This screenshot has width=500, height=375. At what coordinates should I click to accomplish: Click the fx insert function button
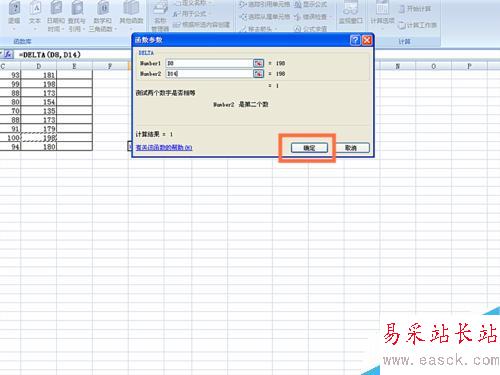coord(8,54)
